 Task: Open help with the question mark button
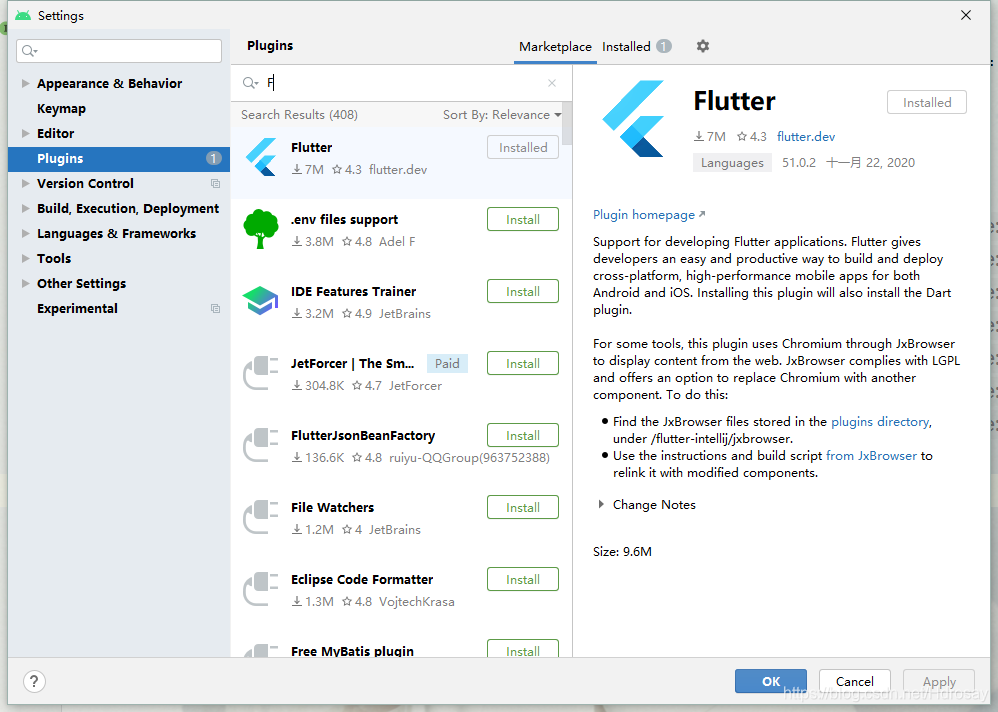pos(34,681)
